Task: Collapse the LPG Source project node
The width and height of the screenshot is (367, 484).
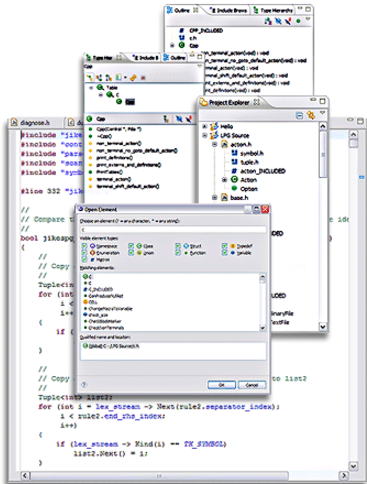Action: [x=205, y=135]
